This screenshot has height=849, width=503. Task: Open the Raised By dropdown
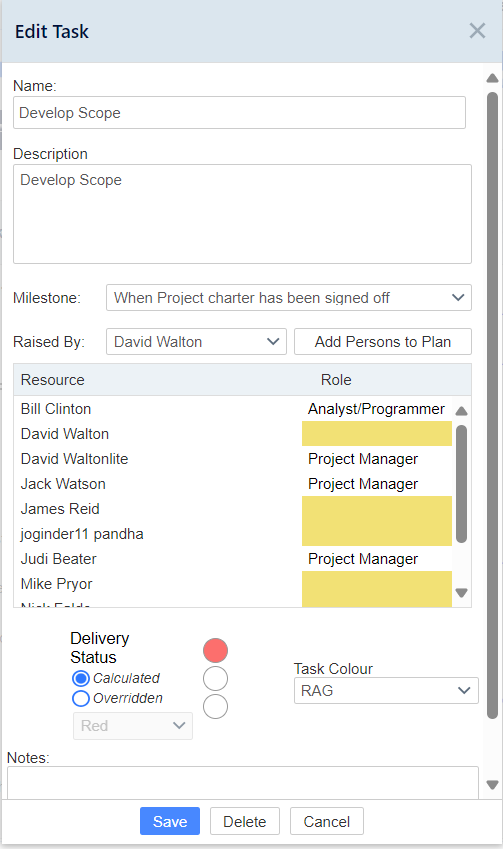pyautogui.click(x=196, y=342)
